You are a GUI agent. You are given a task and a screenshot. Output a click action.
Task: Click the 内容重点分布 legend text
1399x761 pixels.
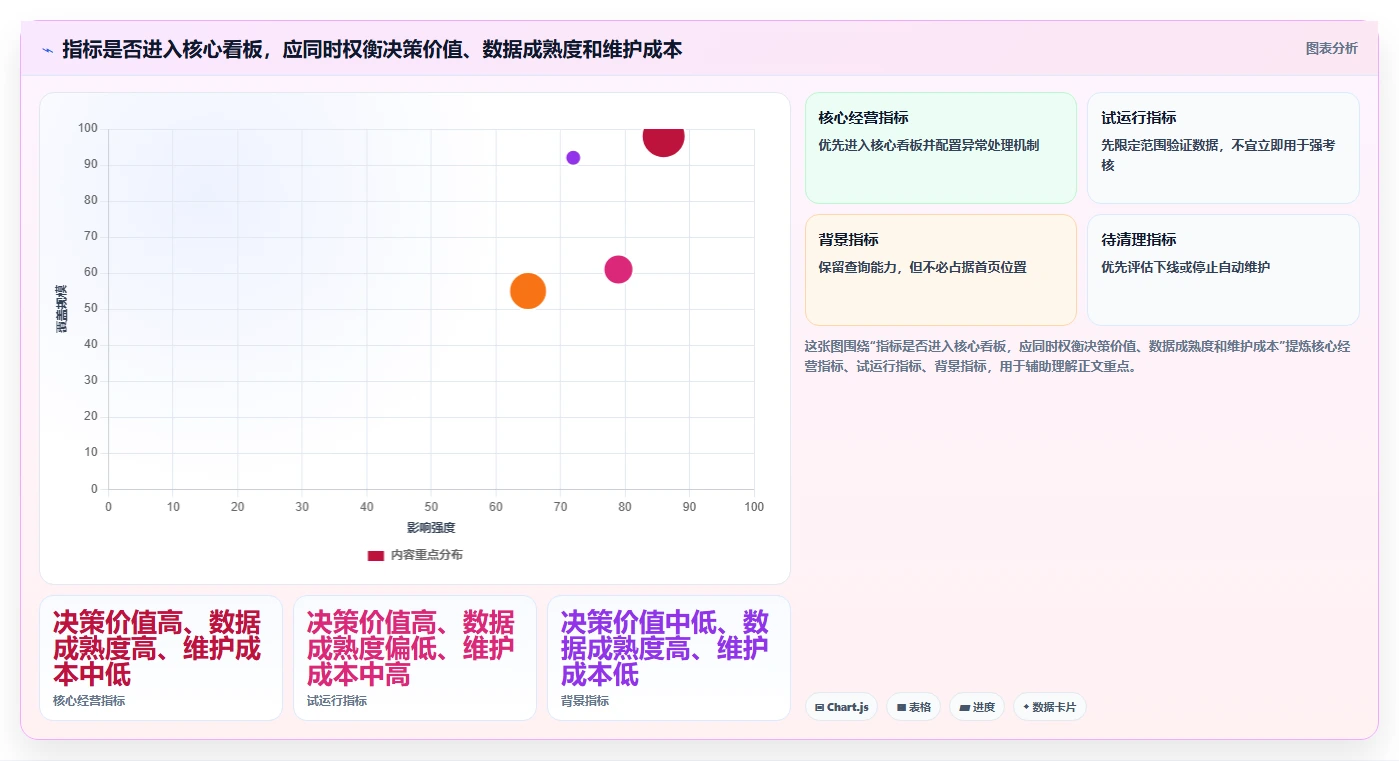(x=426, y=555)
